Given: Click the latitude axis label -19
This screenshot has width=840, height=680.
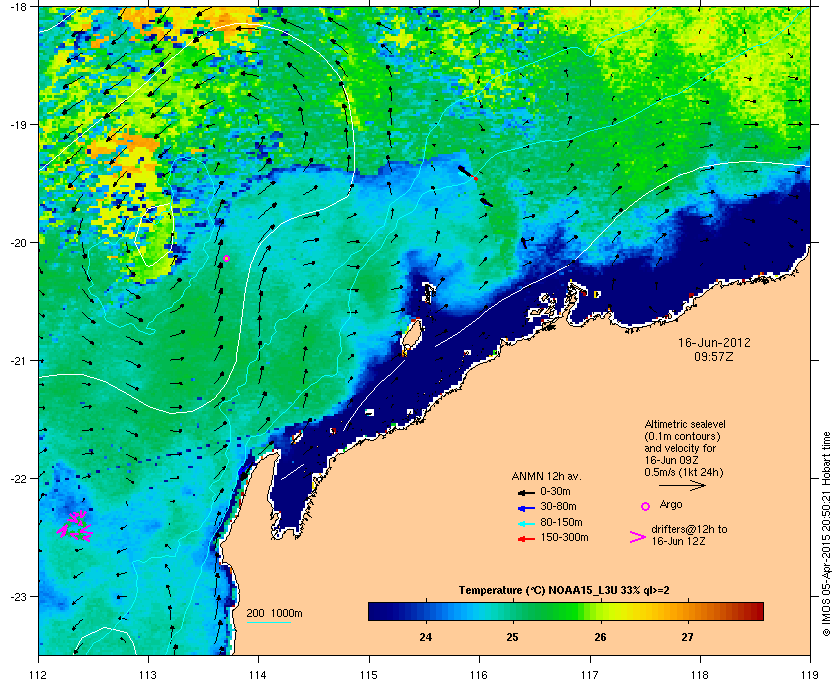Looking at the screenshot, I should point(18,125).
